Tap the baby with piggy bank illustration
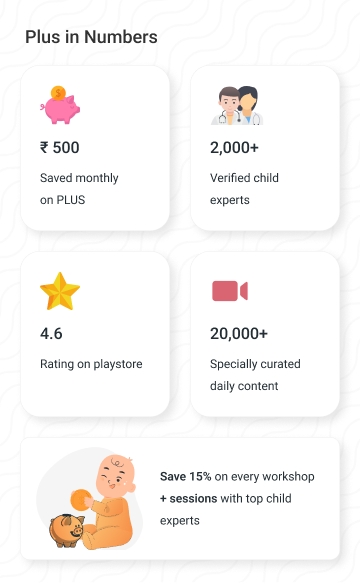This screenshot has height=584, width=360. click(x=89, y=499)
